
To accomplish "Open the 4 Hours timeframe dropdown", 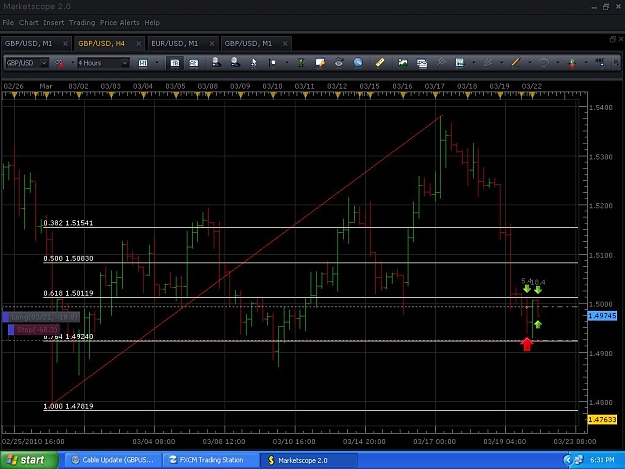I will pos(124,63).
